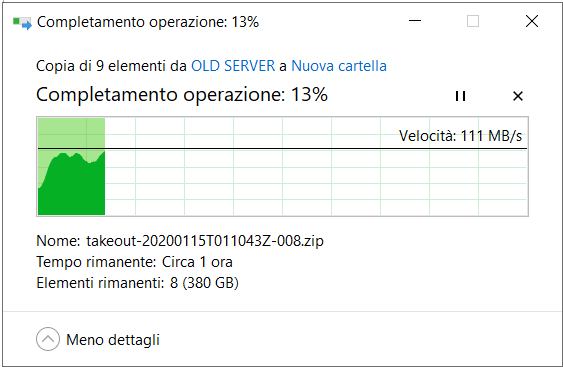Screen dimensions: 563x367
Task: Pause the file copy operation
Action: click(460, 96)
